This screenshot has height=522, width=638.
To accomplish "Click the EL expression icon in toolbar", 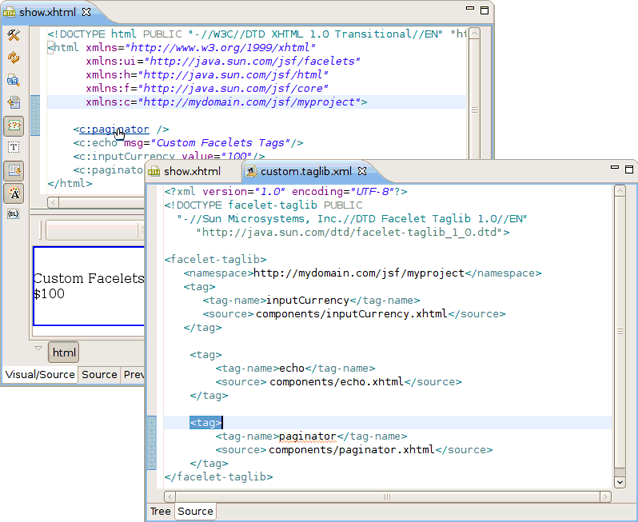I will point(14,215).
